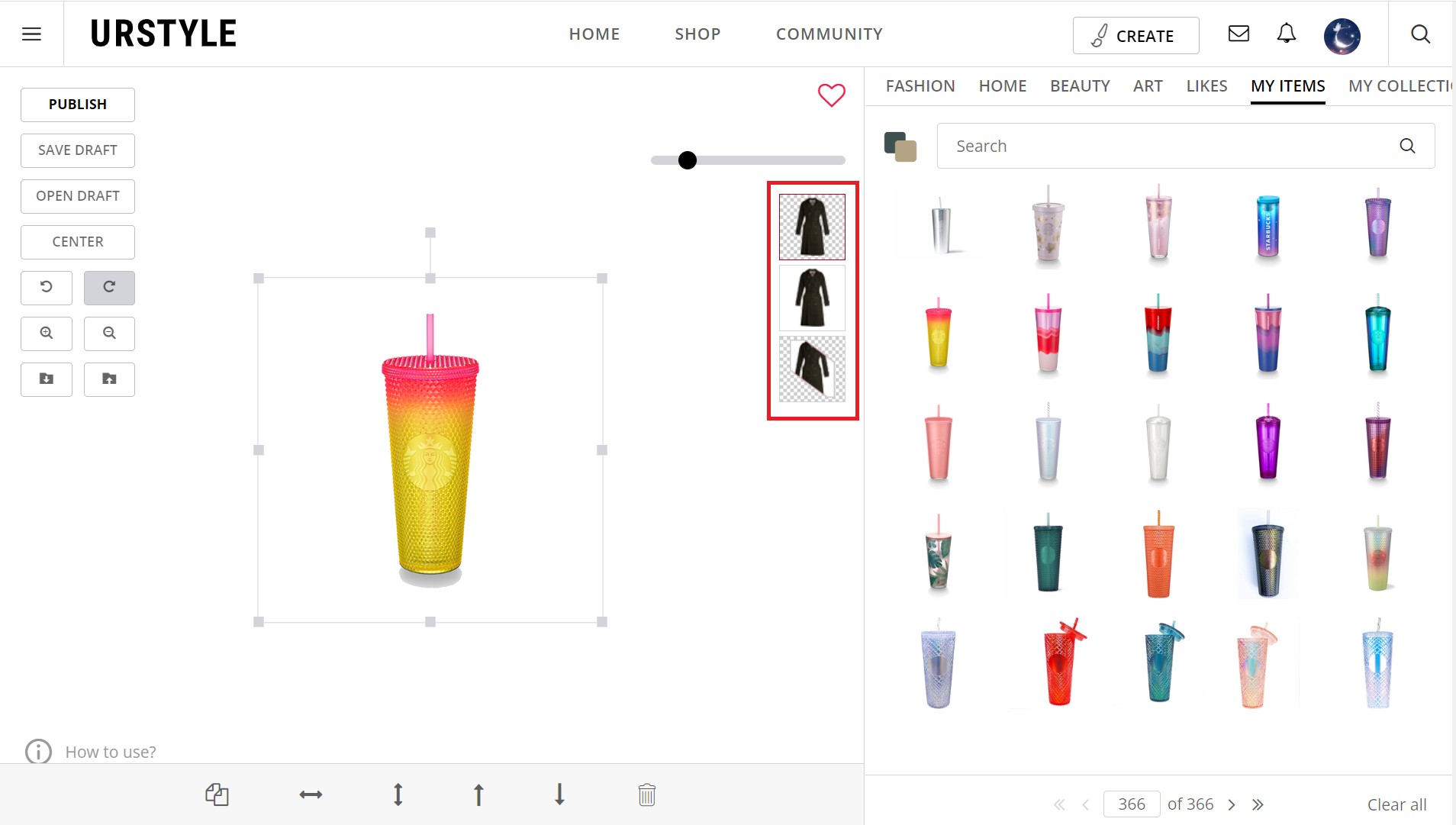Flip the item vertically
This screenshot has height=825, width=1456.
[398, 794]
